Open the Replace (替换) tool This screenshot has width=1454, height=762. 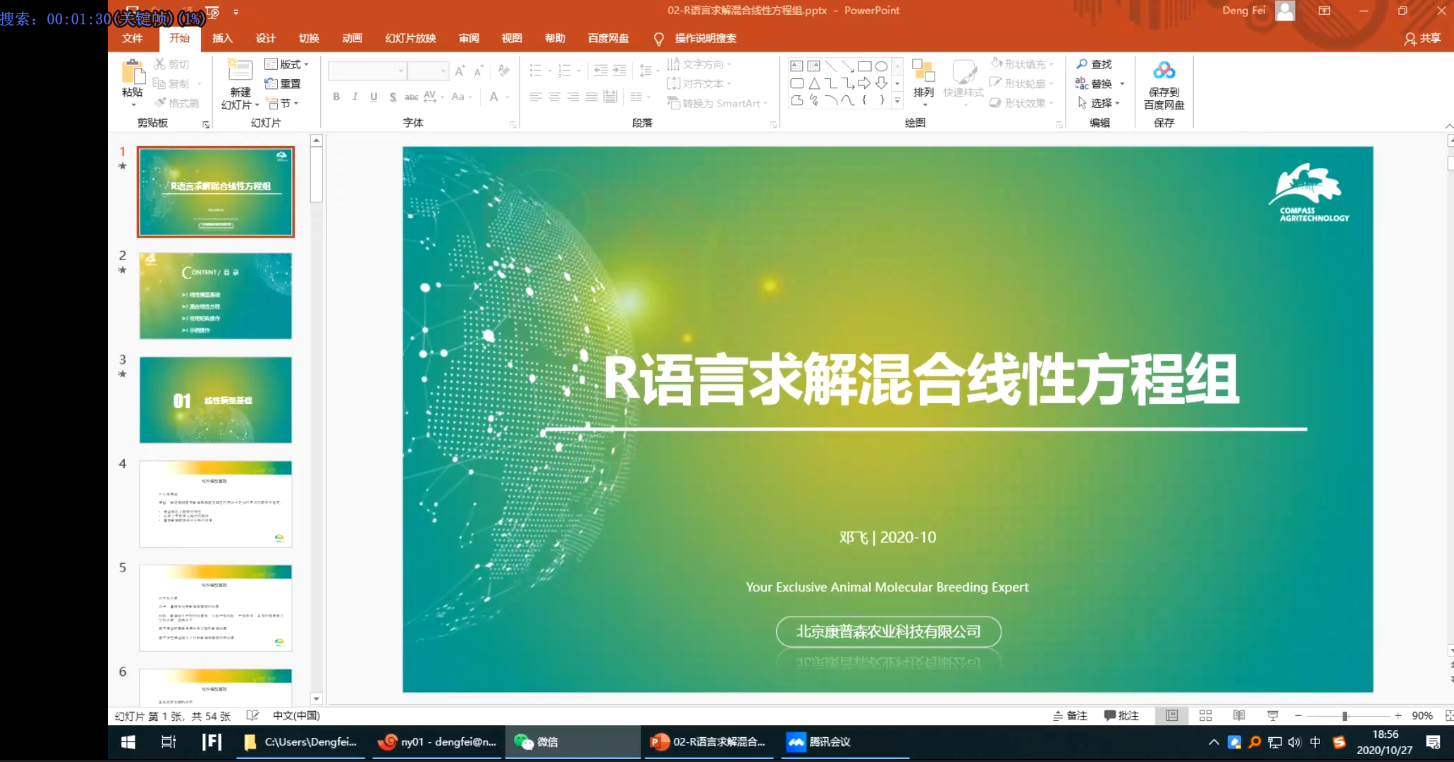(1097, 82)
